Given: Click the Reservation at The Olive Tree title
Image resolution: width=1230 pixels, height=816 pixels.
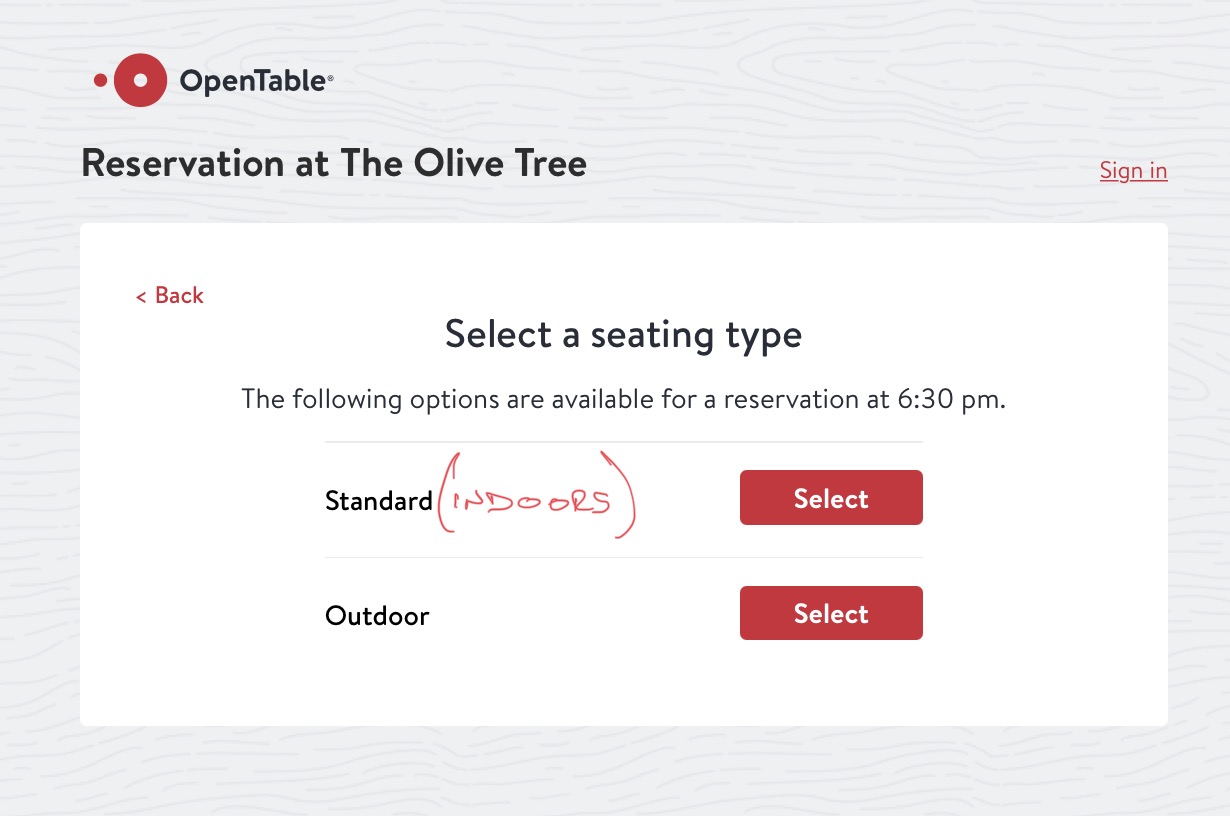Looking at the screenshot, I should pyautogui.click(x=334, y=163).
